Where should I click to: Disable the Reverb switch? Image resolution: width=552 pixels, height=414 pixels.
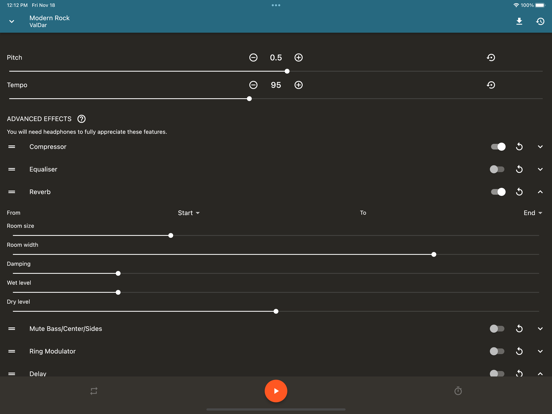498,192
